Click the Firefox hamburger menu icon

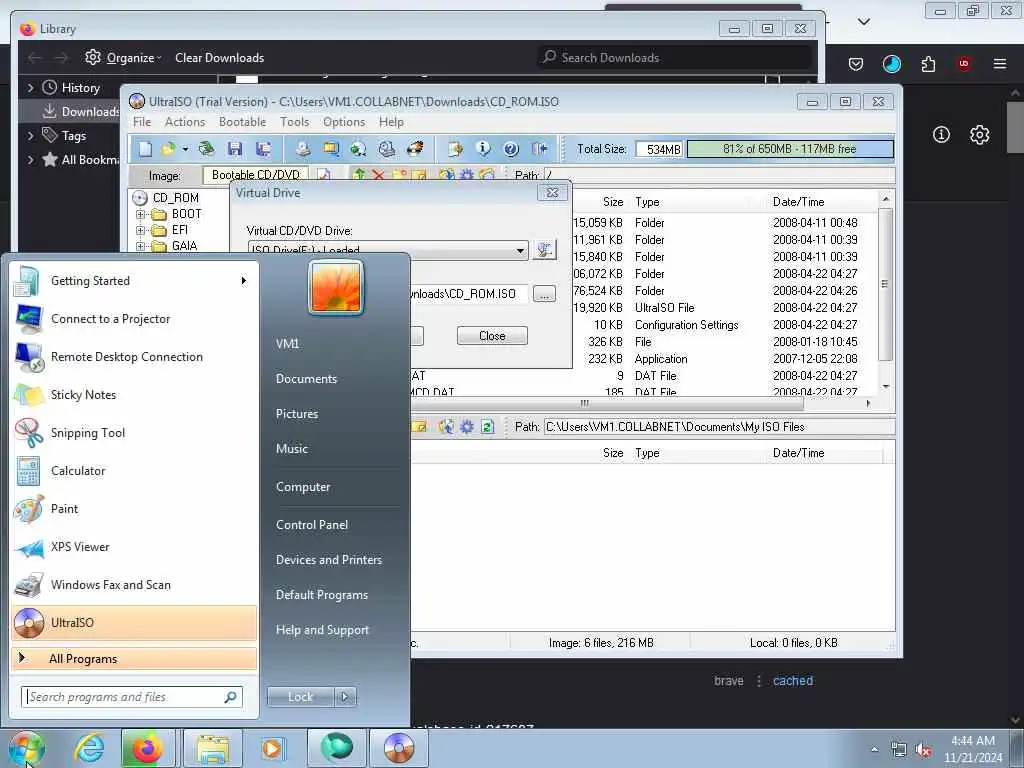tap(1000, 64)
